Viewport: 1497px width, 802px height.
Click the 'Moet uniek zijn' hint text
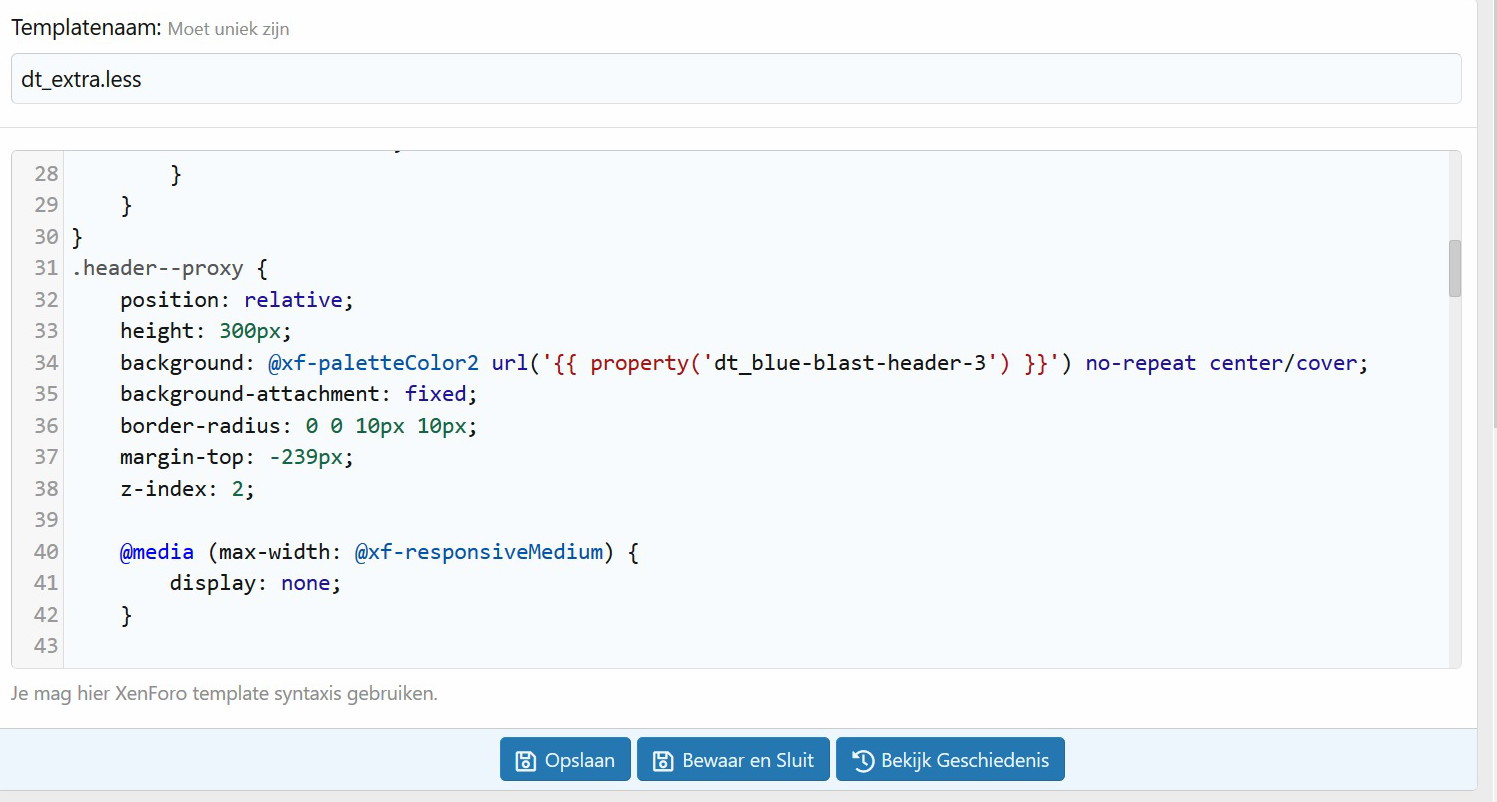[x=228, y=29]
